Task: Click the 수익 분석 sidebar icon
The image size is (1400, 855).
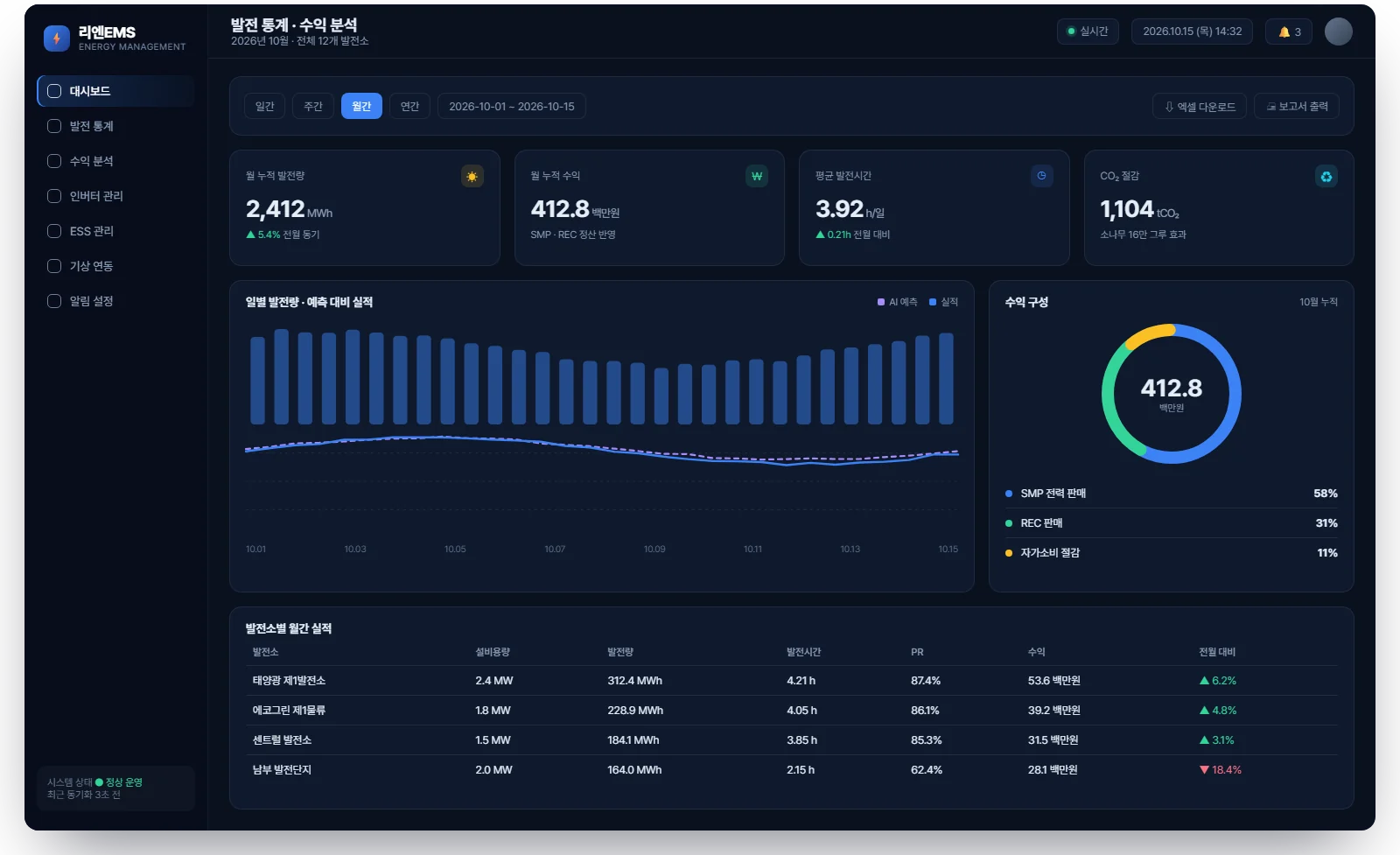Action: [x=54, y=161]
